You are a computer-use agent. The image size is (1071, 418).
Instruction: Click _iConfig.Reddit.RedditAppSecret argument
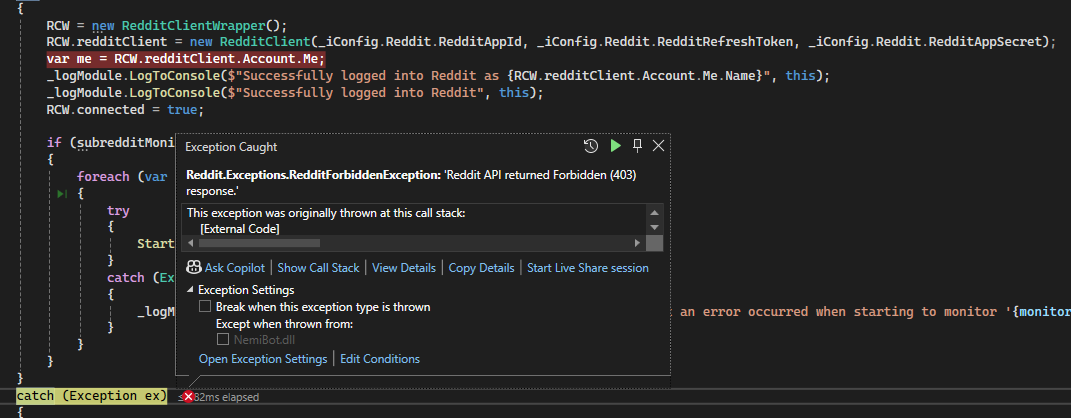tap(924, 42)
